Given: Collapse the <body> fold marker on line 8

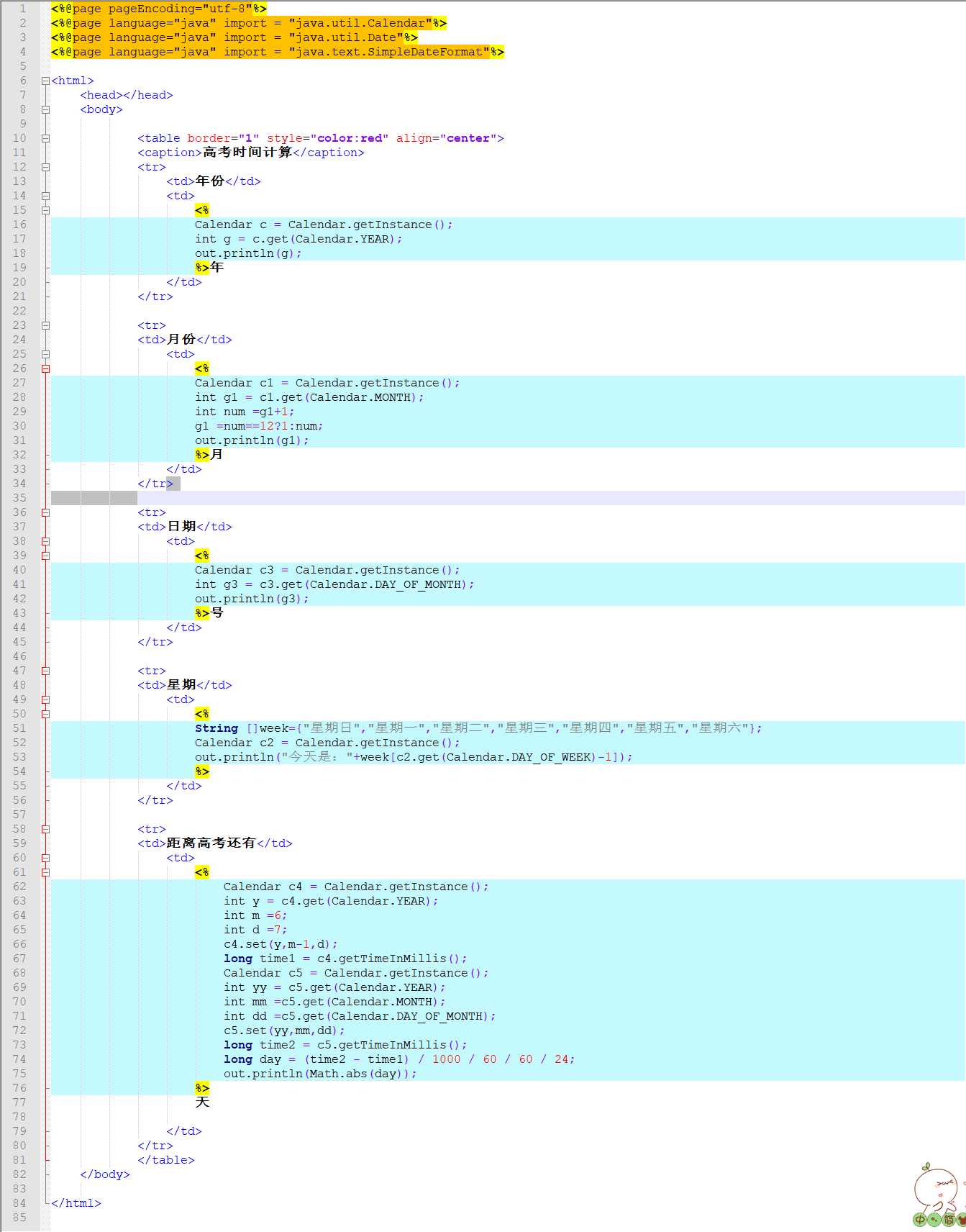Looking at the screenshot, I should click(45, 109).
